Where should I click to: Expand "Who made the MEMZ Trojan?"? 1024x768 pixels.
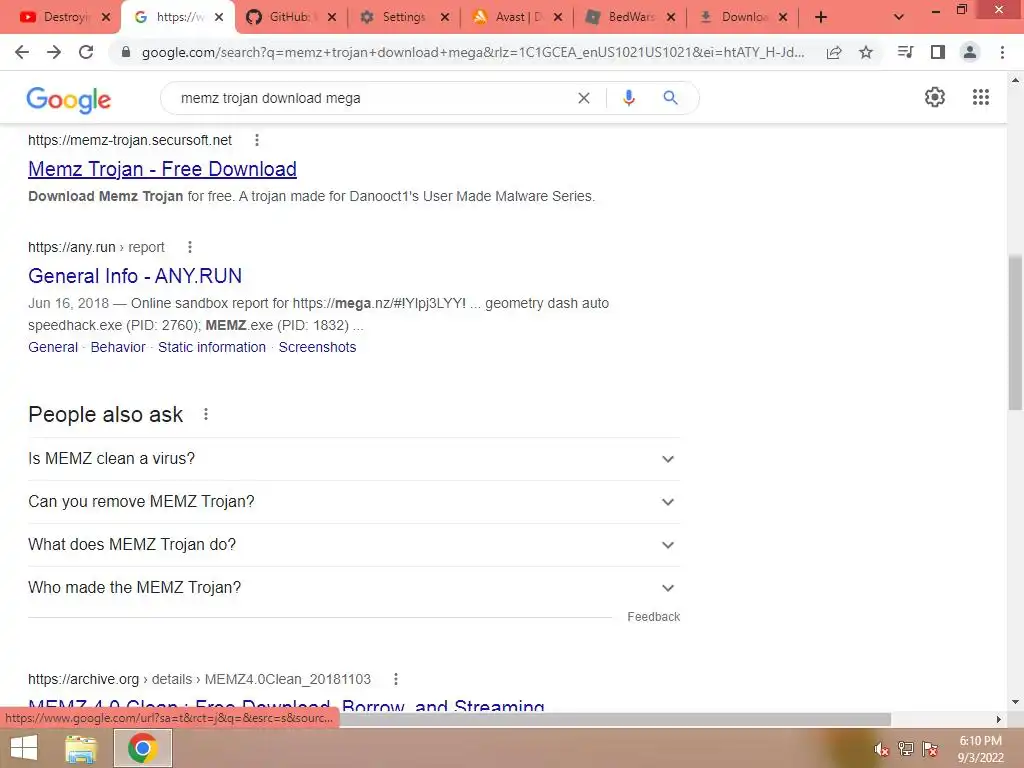point(354,588)
